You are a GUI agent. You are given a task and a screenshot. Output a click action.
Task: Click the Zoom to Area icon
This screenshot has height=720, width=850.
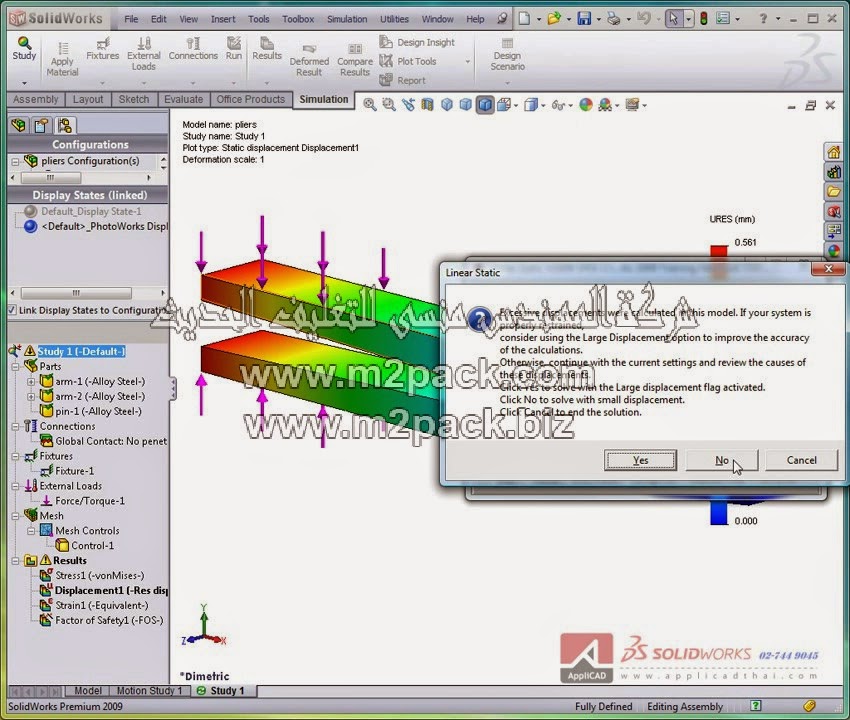389,105
